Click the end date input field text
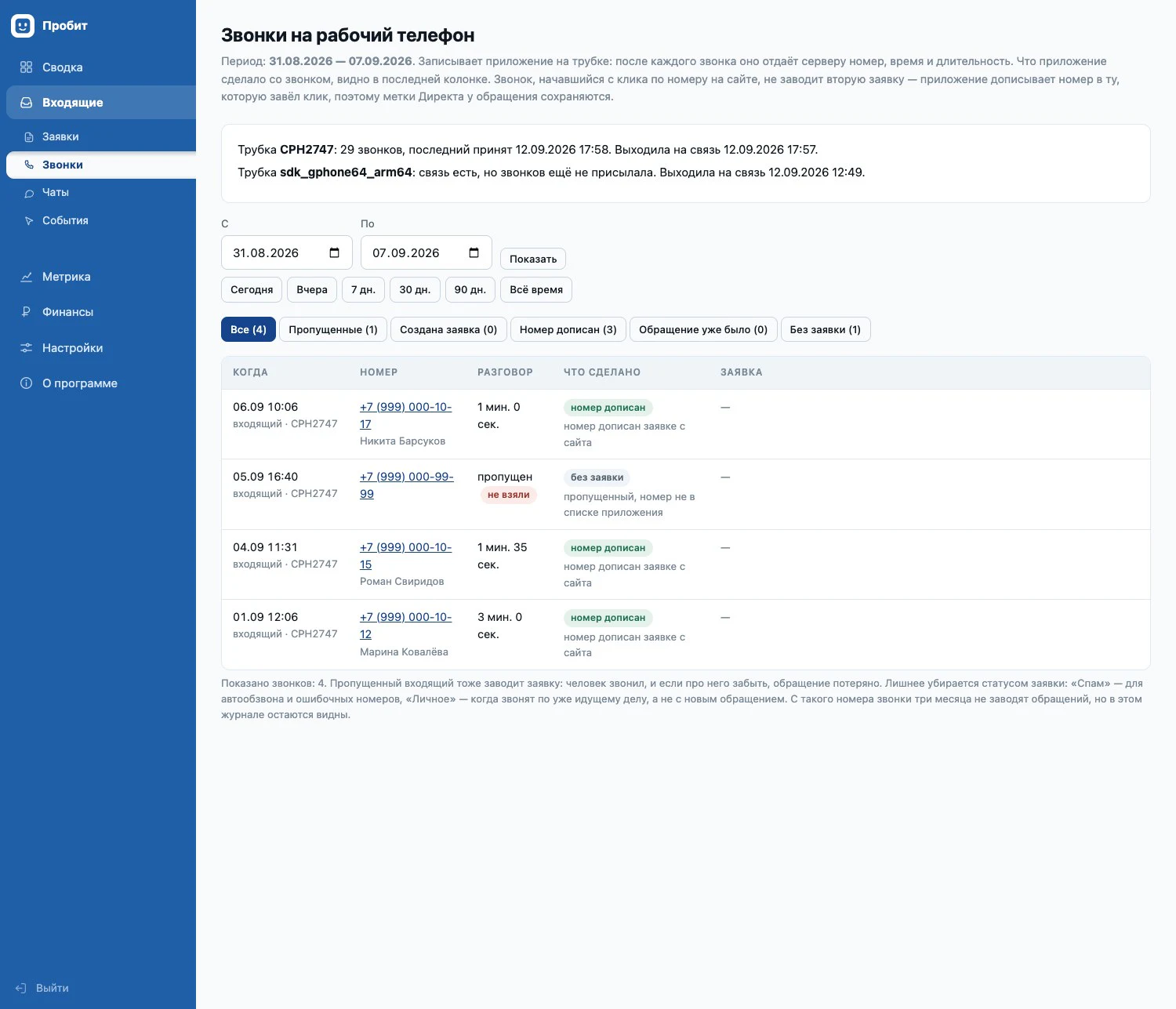The width and height of the screenshot is (1176, 1009). 406,252
